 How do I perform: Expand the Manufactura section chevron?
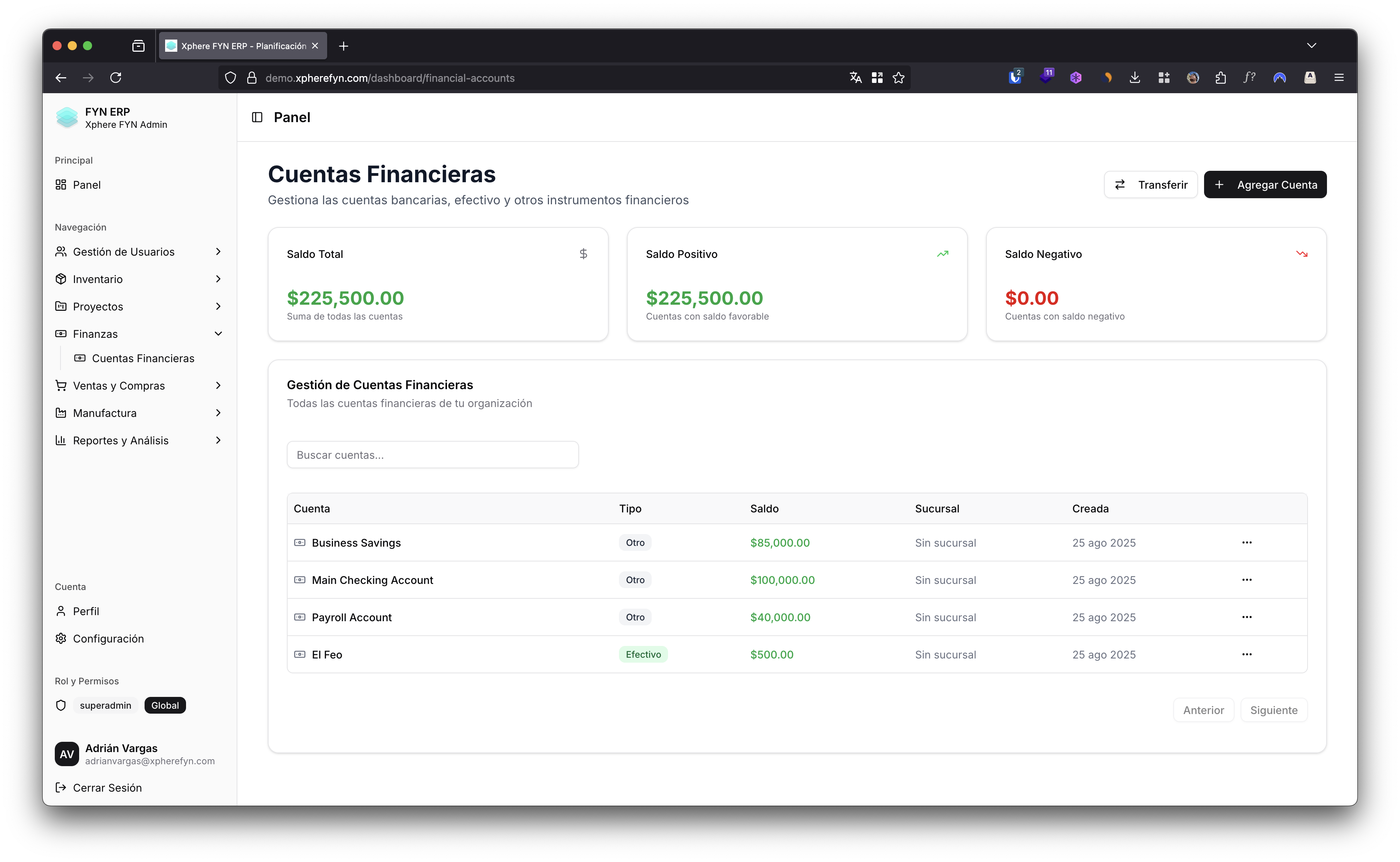(x=218, y=413)
